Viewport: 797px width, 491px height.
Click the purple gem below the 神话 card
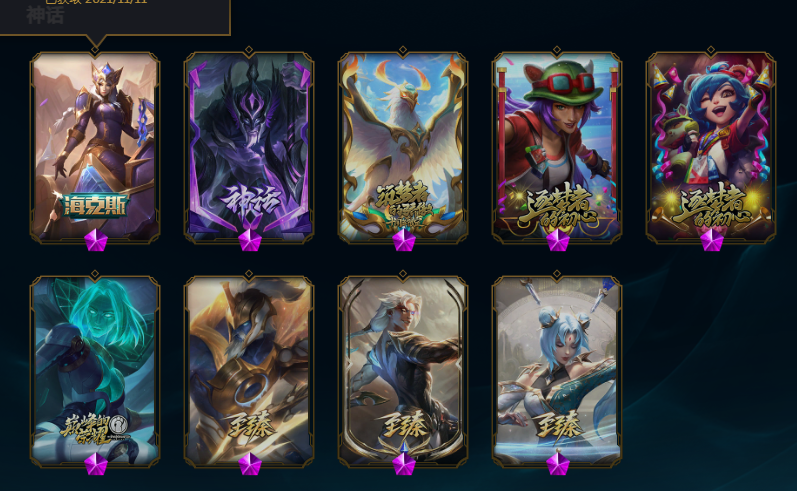coord(250,240)
